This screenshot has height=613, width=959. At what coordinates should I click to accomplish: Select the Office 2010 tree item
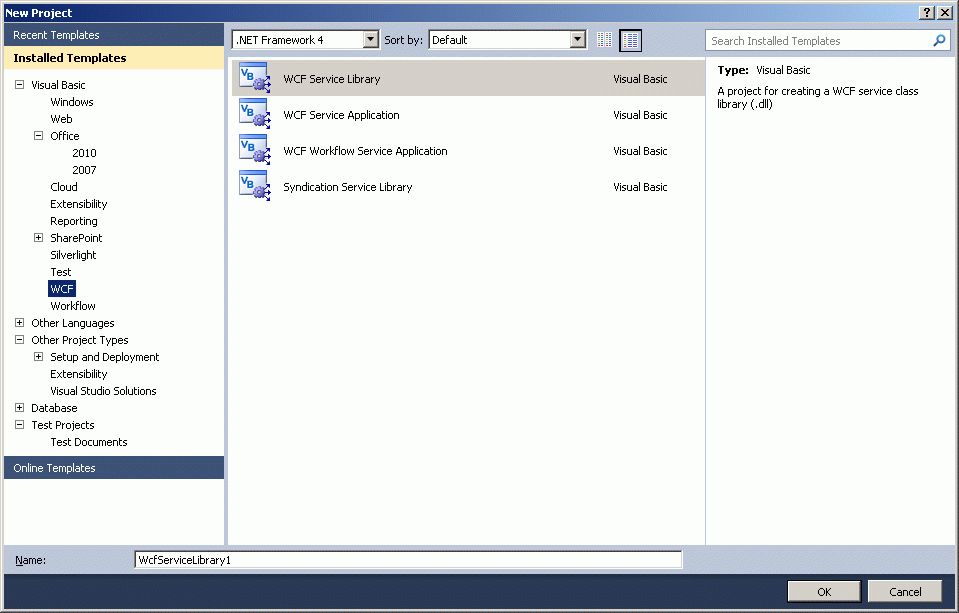(x=84, y=153)
